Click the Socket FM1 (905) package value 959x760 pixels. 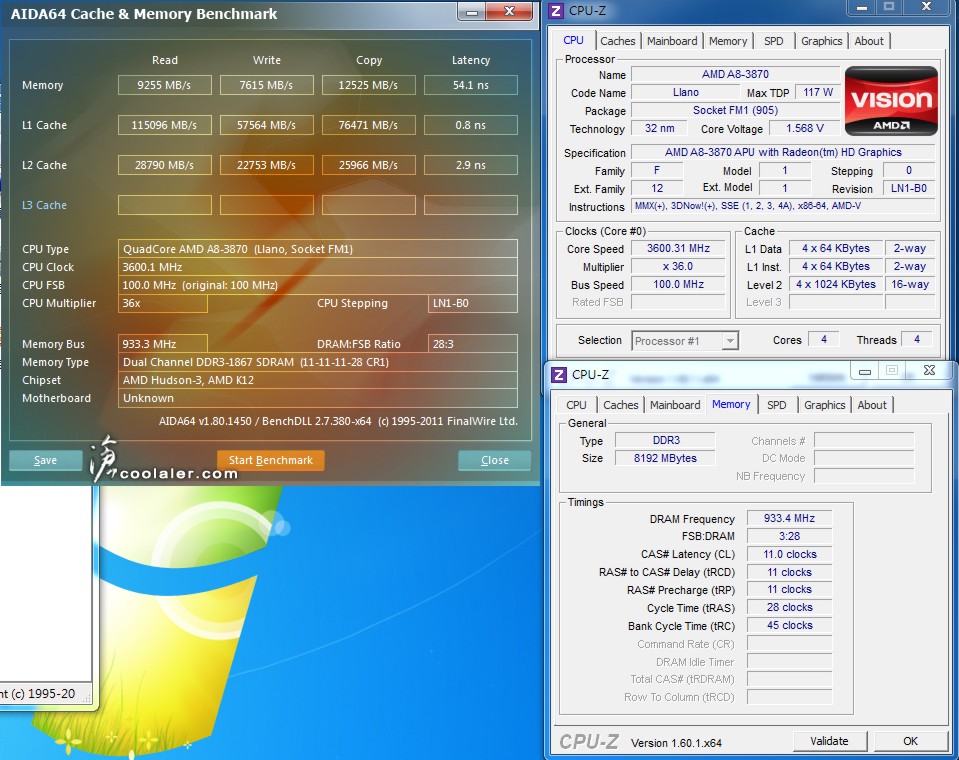point(735,110)
